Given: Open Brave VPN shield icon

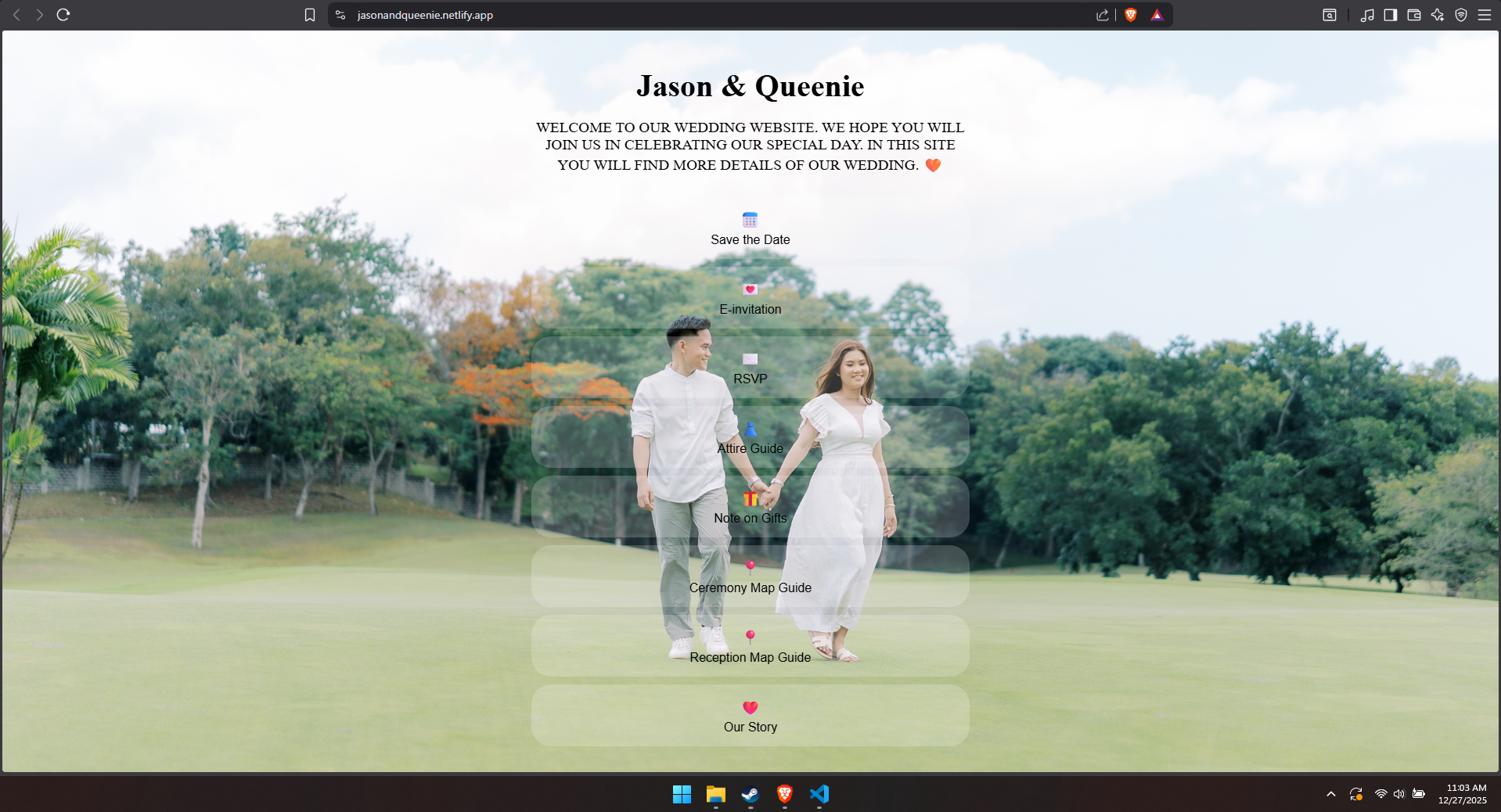Looking at the screenshot, I should click(x=1462, y=14).
